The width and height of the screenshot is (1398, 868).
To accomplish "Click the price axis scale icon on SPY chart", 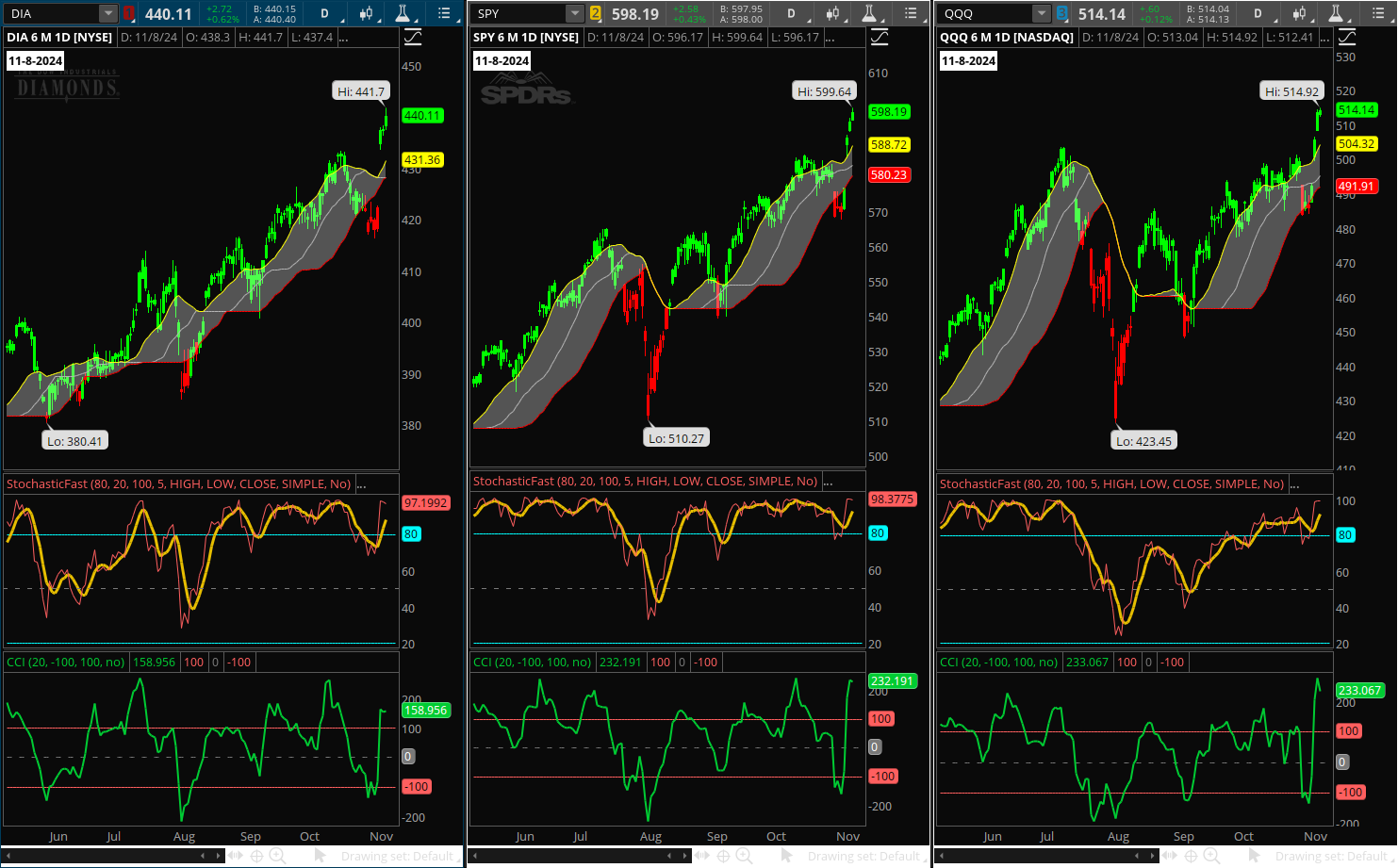I will [x=880, y=37].
